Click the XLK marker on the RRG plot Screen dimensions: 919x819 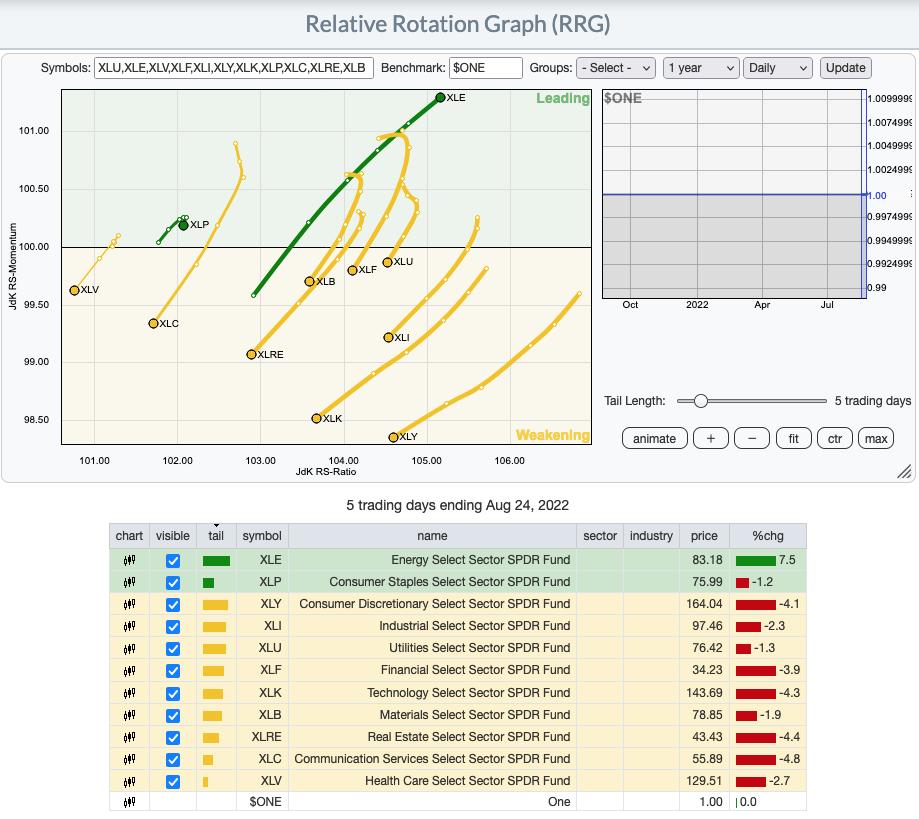pyautogui.click(x=316, y=419)
